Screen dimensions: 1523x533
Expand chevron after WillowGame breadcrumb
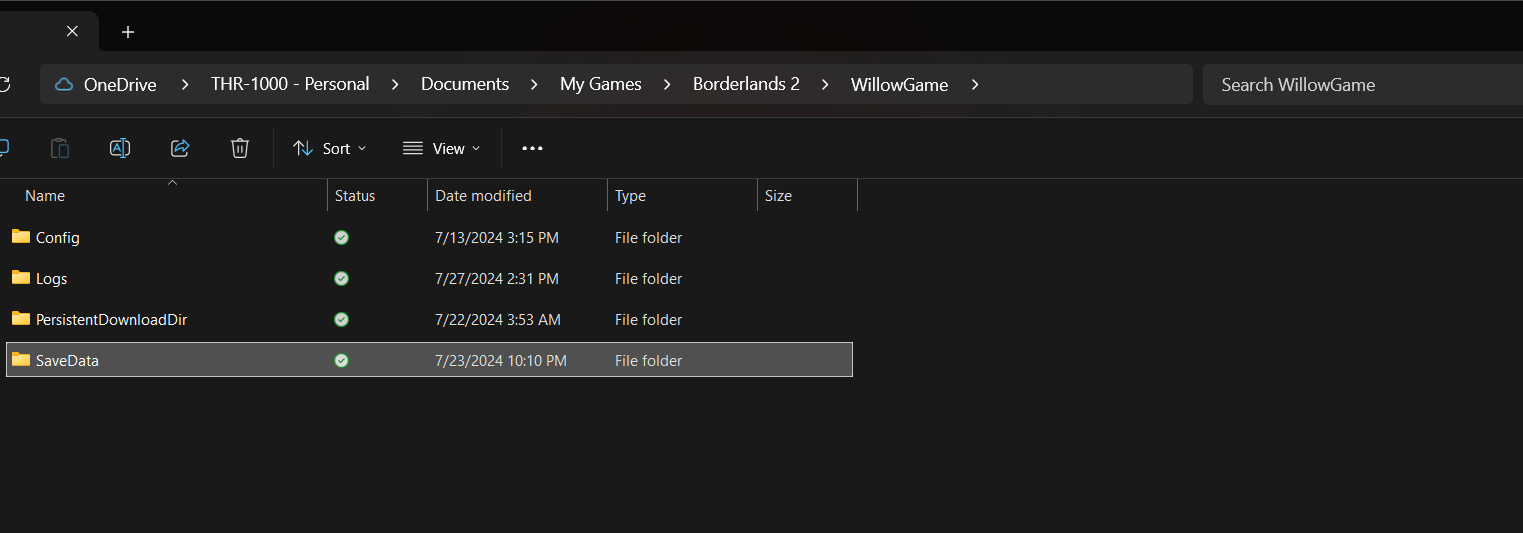coord(975,85)
